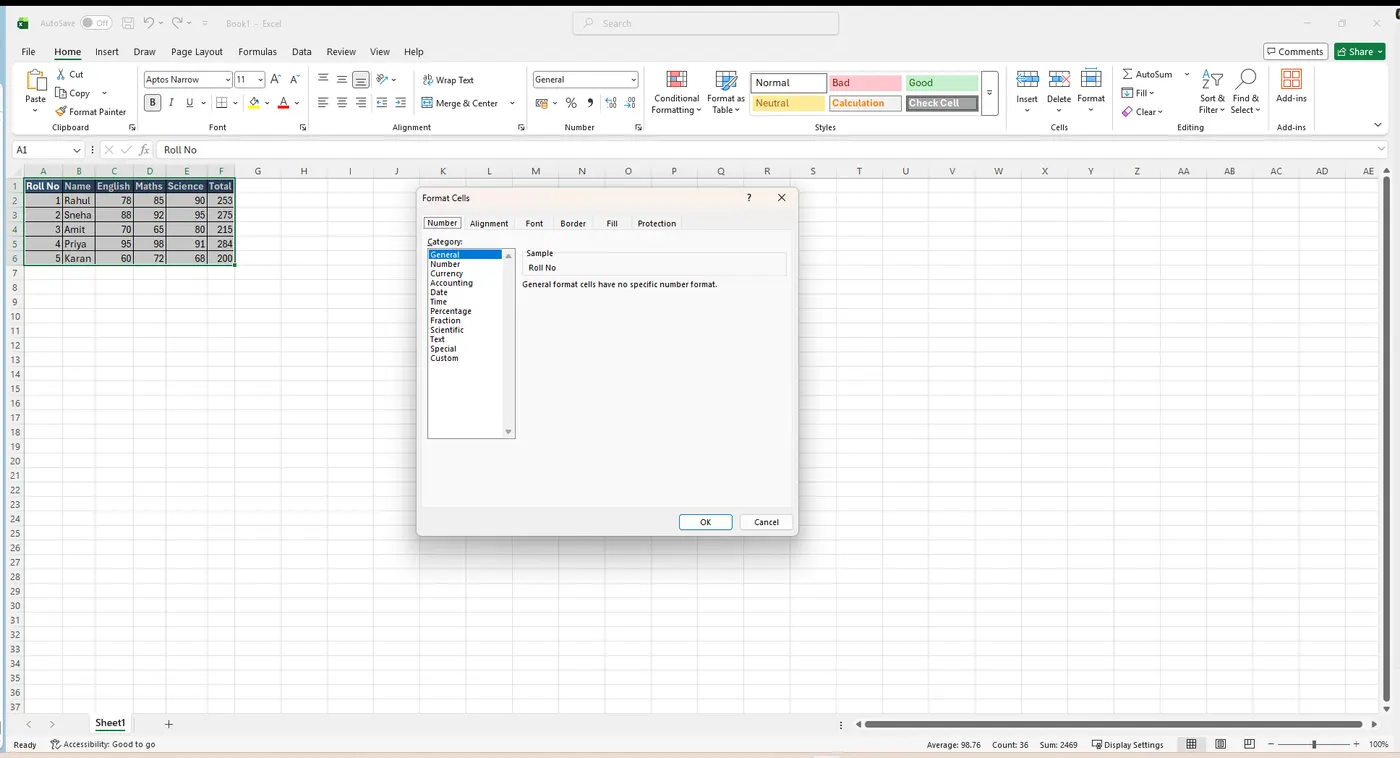This screenshot has width=1400, height=758.
Task: Click Increase Font Size icon
Action: pos(276,79)
